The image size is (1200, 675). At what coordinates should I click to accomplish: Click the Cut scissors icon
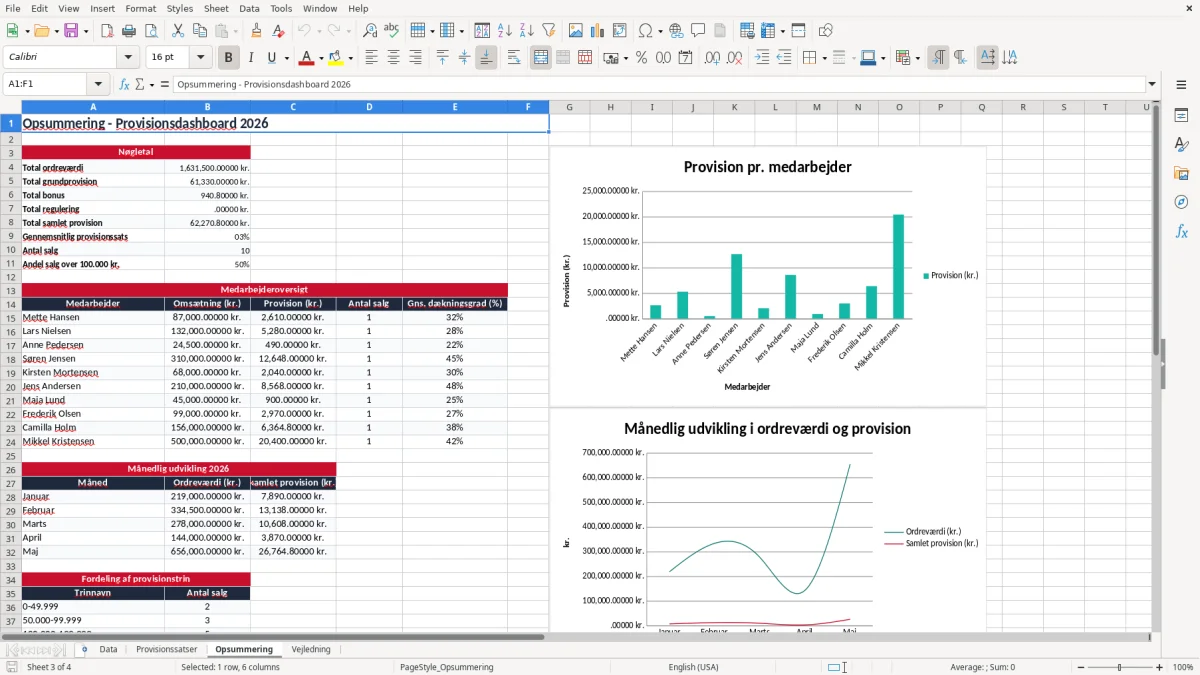pos(177,31)
